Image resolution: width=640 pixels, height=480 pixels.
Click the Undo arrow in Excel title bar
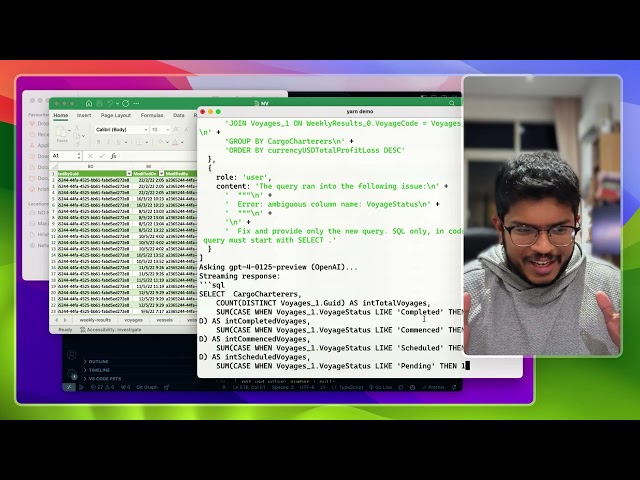(110, 104)
